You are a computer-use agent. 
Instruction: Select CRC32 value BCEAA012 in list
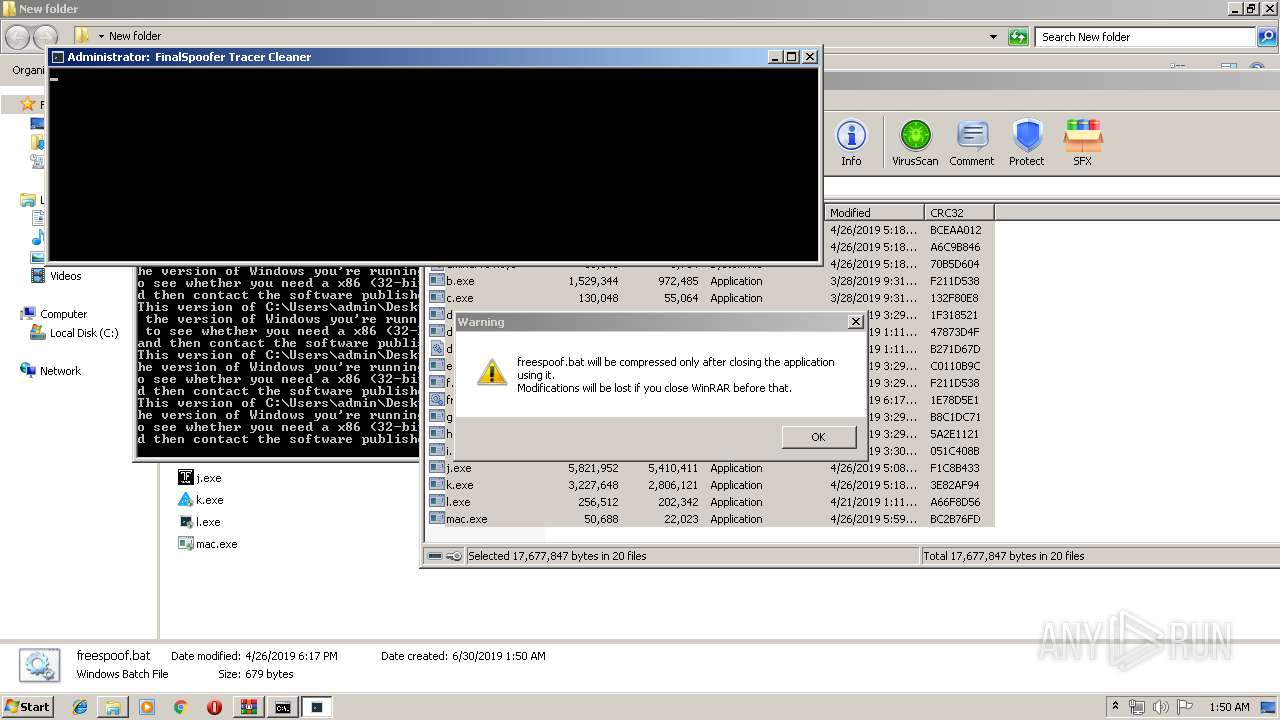[x=955, y=230]
